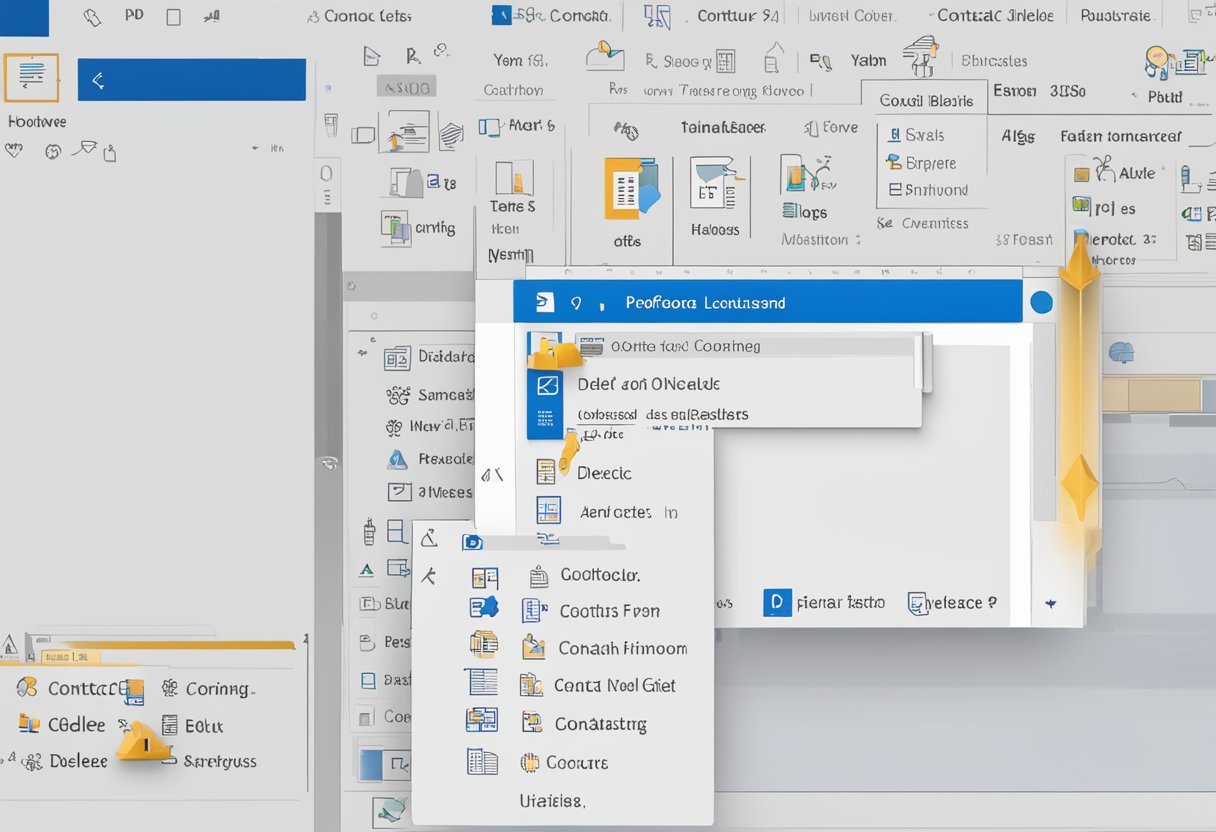Expand the back chevron in the blue header
Screen dimensions: 1216x832
pos(98,80)
